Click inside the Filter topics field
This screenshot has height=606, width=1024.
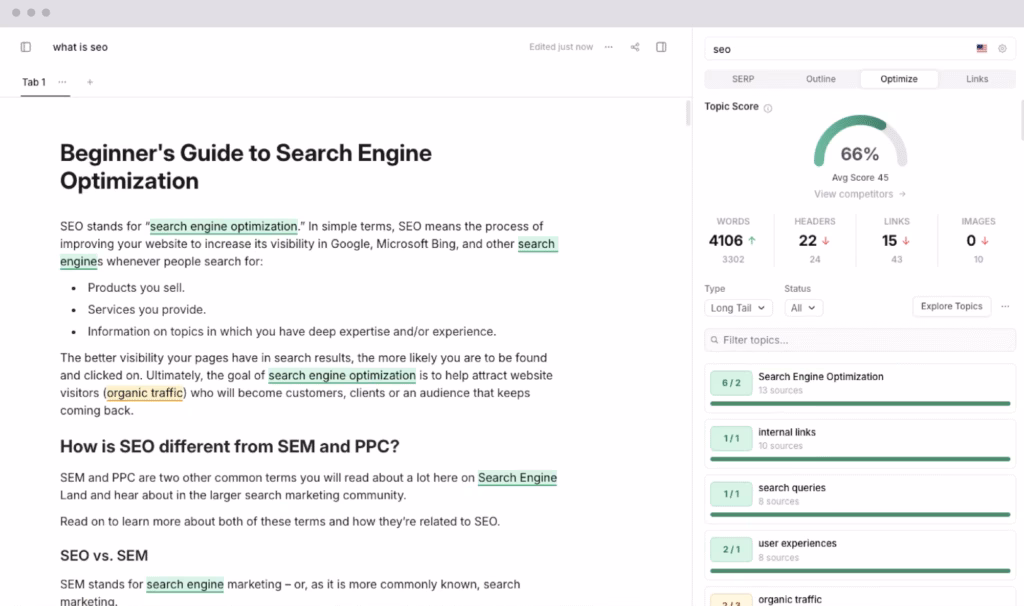click(x=860, y=341)
